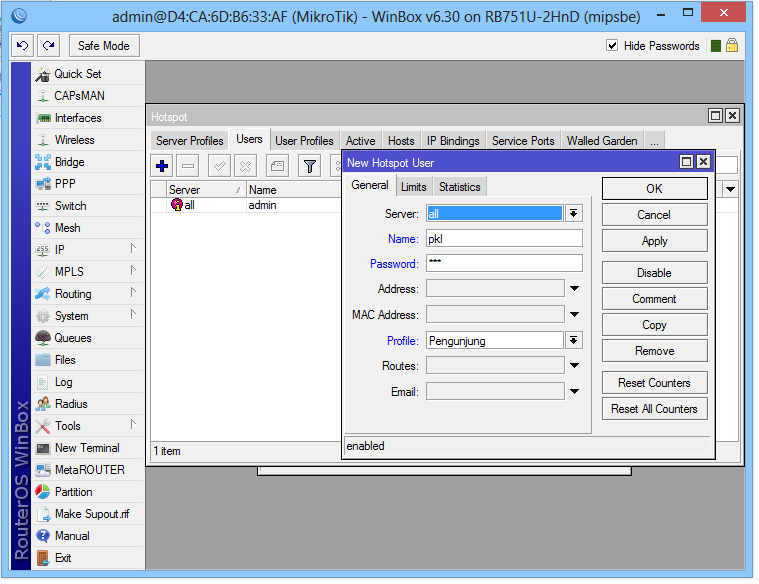
Task: Switch to Server Profiles tab
Action: pos(189,141)
